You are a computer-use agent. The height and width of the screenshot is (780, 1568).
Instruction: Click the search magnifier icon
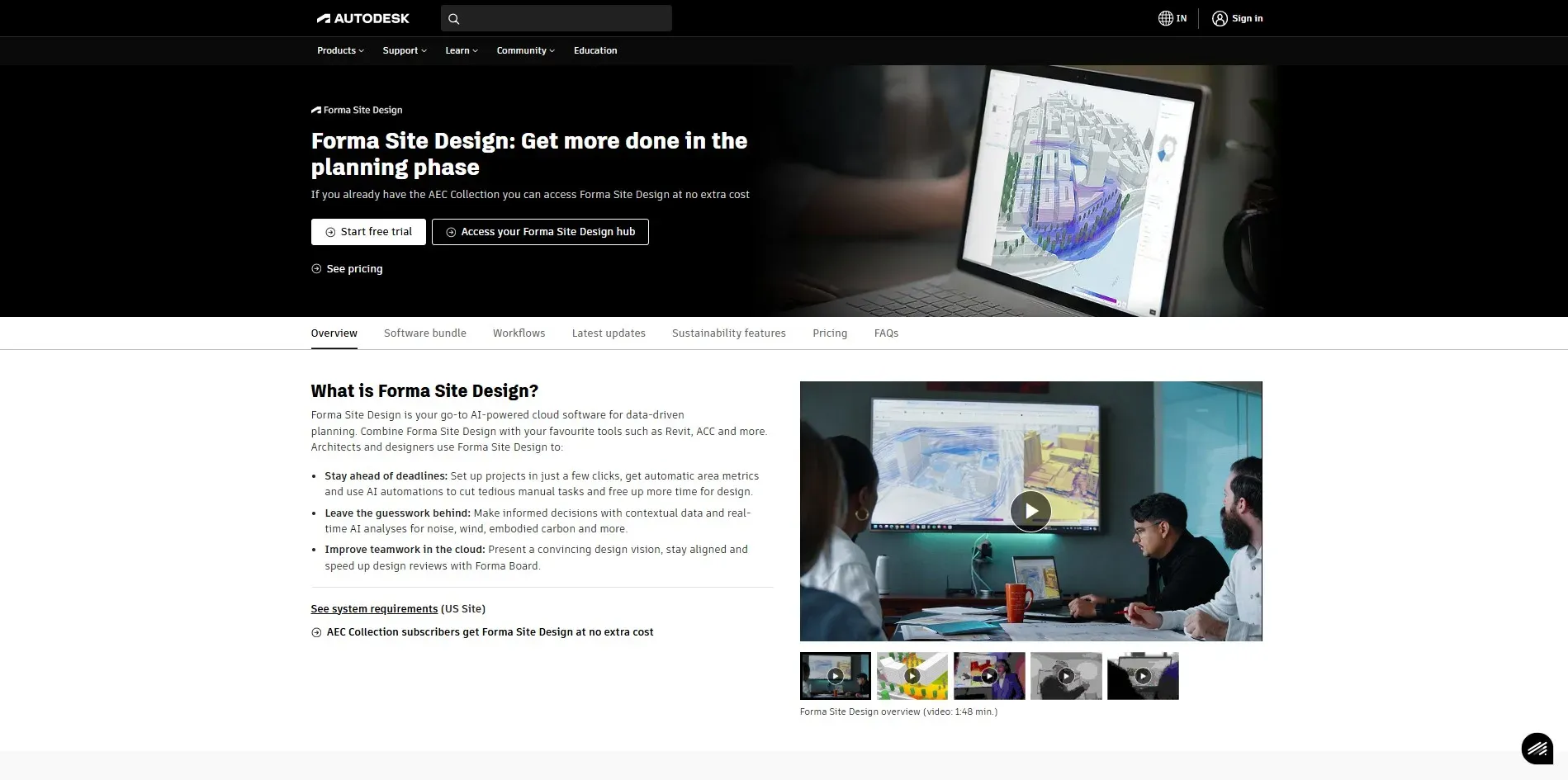click(x=452, y=17)
